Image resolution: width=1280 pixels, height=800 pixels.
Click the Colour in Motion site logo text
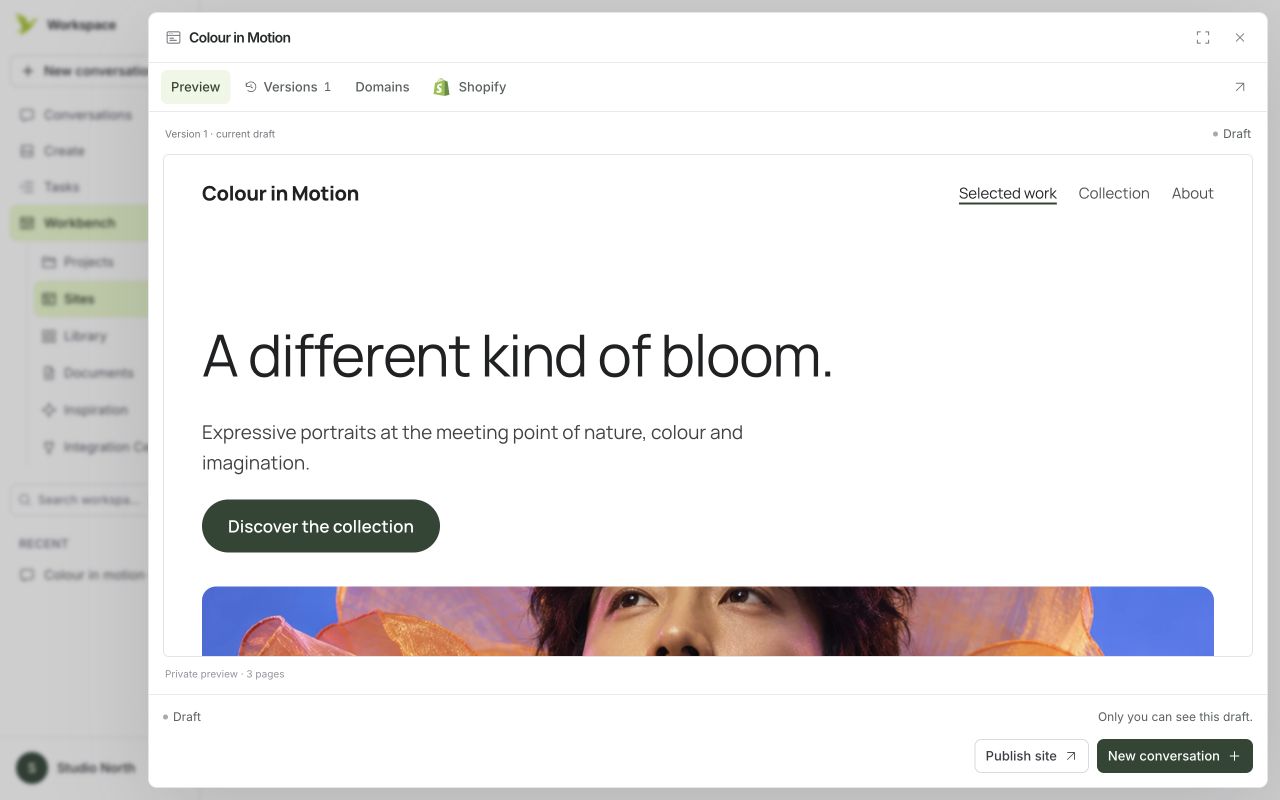pos(280,193)
